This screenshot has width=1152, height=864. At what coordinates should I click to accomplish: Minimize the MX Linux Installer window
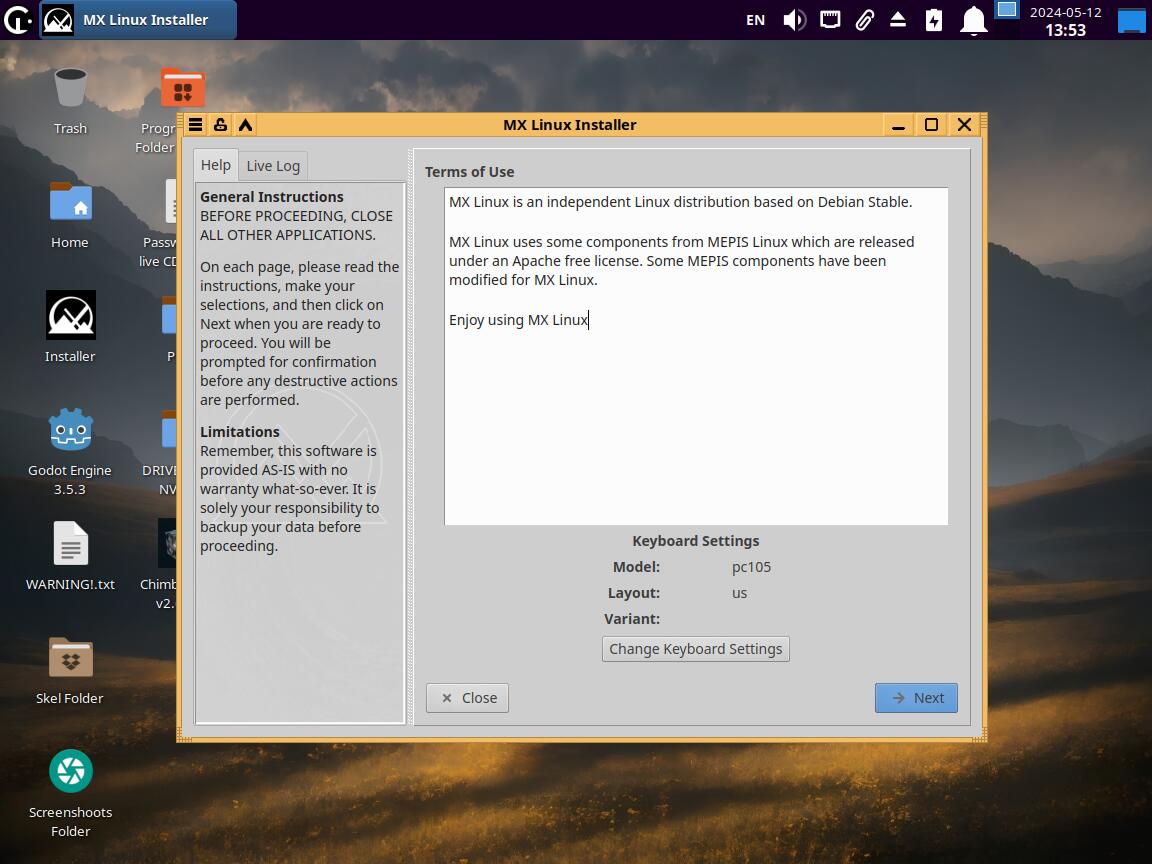898,125
